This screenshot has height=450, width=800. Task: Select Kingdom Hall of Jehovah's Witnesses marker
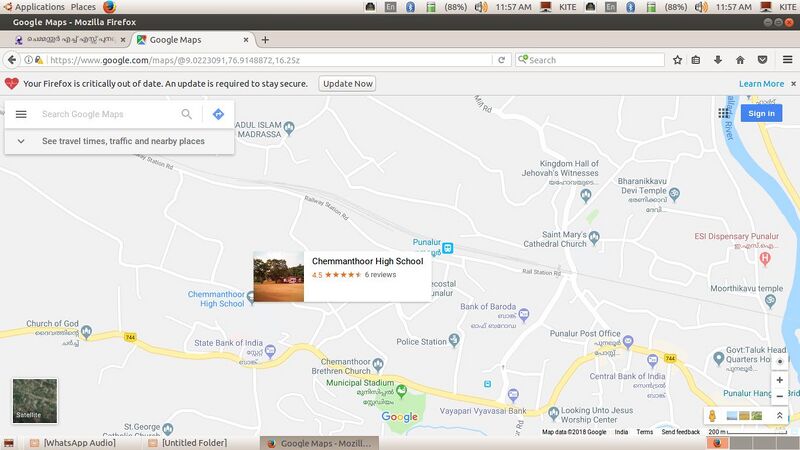point(586,195)
